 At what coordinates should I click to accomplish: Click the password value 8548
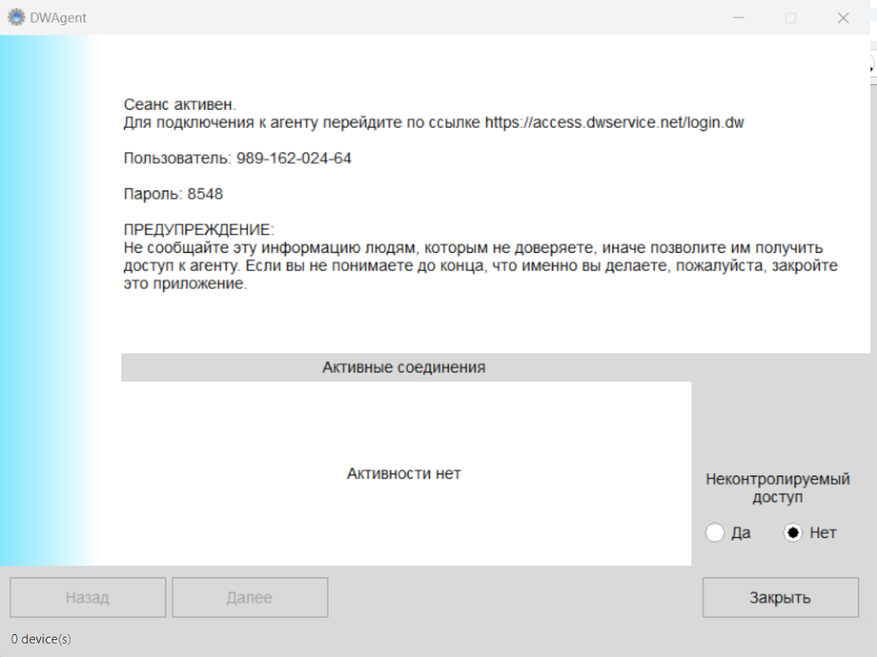[205, 194]
